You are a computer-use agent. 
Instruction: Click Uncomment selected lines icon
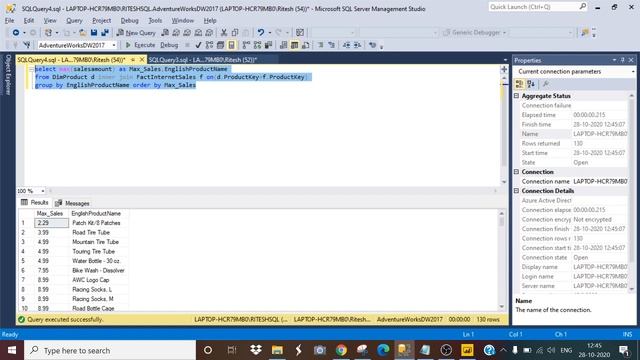tap(331, 45)
